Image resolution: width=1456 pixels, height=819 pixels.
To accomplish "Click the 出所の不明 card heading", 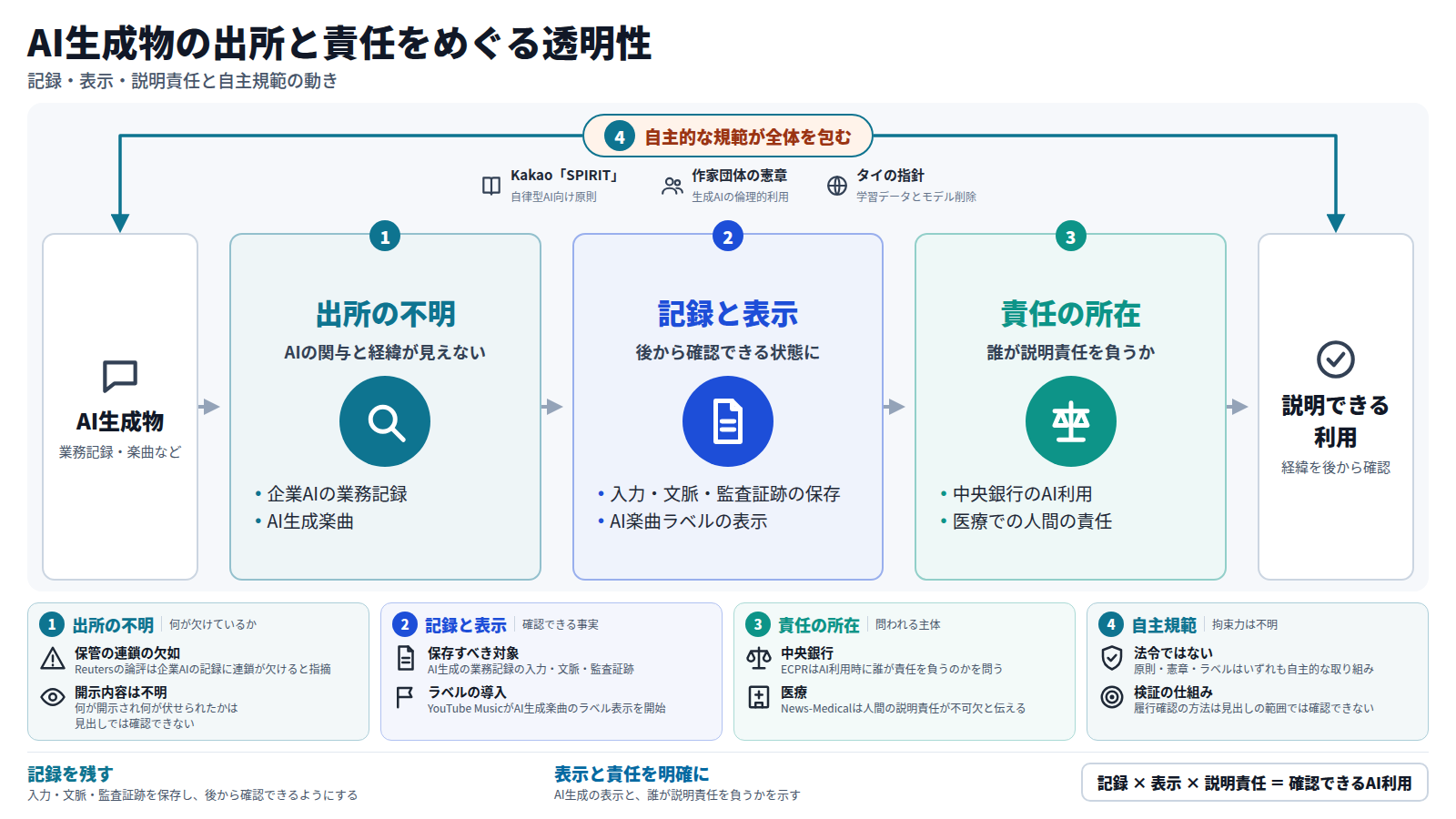I will pyautogui.click(x=386, y=314).
